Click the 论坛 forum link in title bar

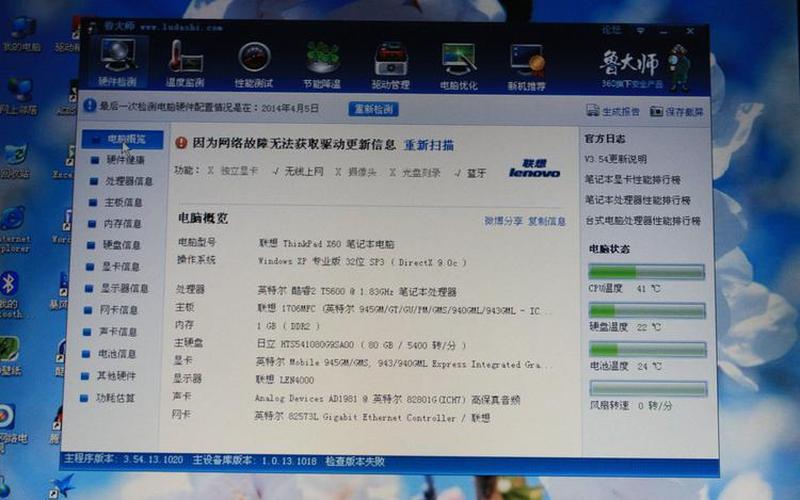pyautogui.click(x=611, y=30)
